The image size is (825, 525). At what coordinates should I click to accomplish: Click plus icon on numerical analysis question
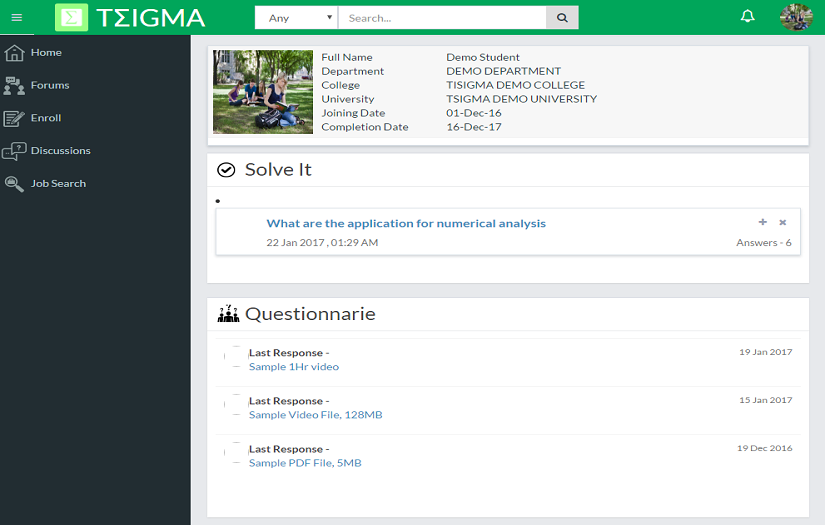point(762,222)
